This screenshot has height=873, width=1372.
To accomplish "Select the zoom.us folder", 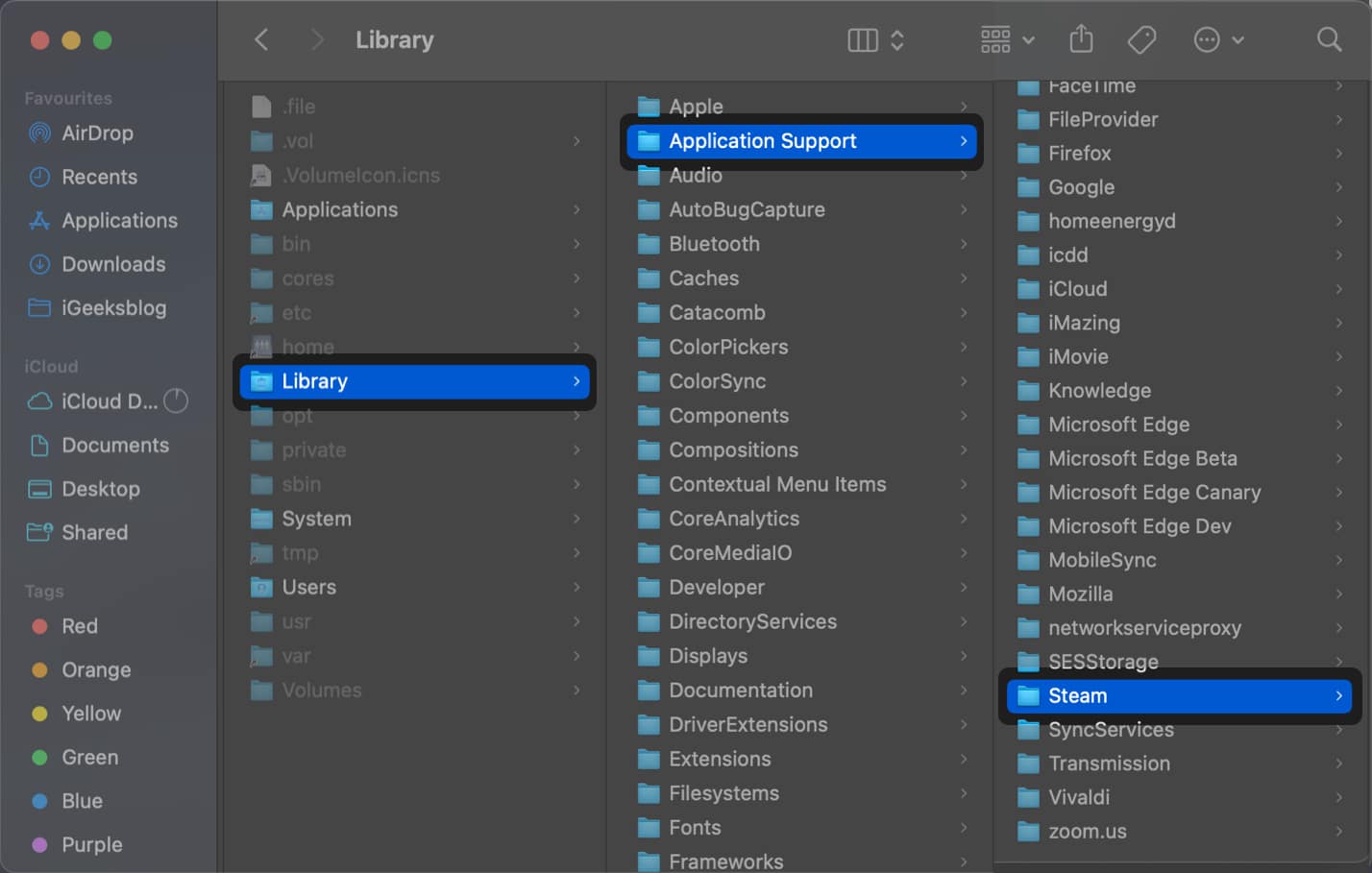I will 1179,832.
